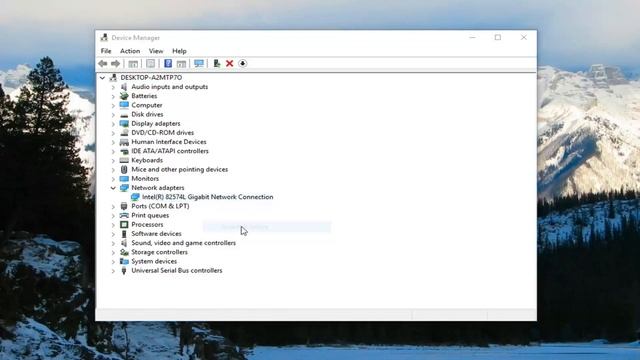This screenshot has width=640, height=360.
Task: Select the DESKTOP-A2MTP7O label
Action: pos(151,78)
